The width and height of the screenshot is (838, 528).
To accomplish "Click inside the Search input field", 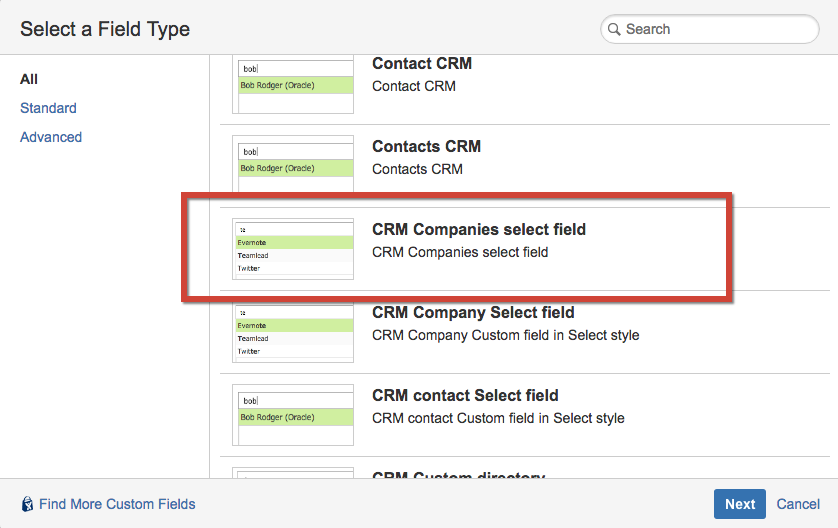I will (x=715, y=29).
